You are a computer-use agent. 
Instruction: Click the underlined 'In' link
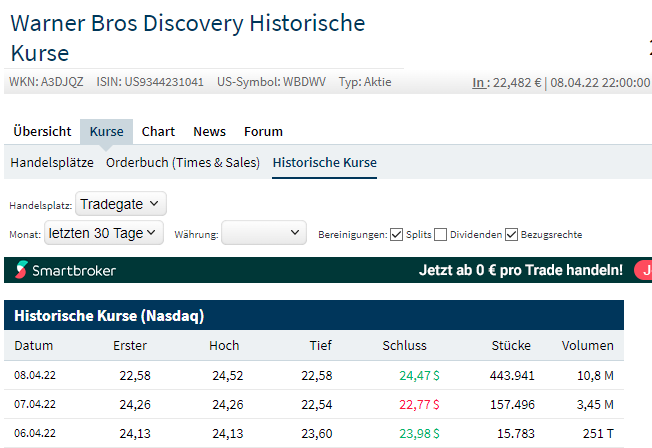pyautogui.click(x=479, y=83)
